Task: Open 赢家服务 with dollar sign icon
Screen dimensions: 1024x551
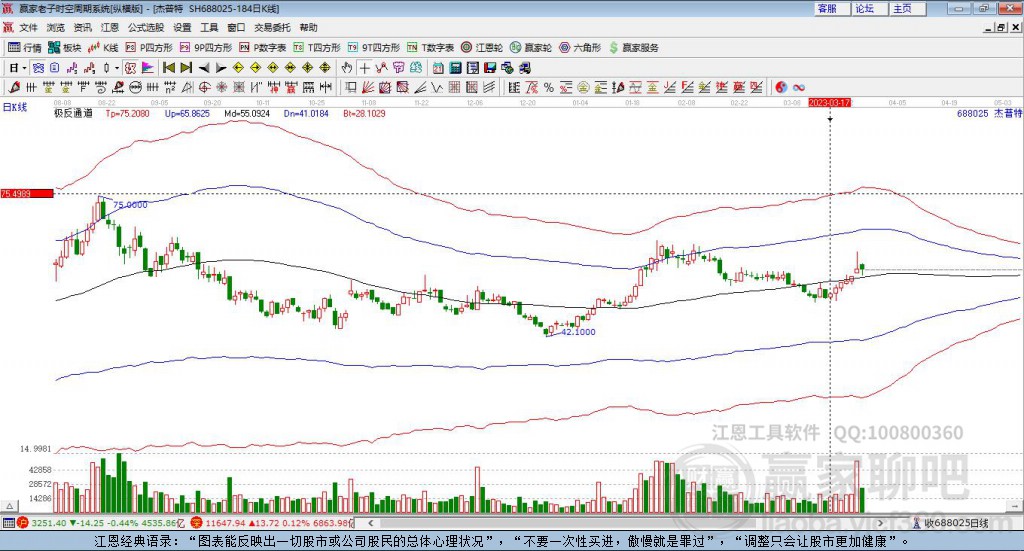Action: (x=634, y=48)
